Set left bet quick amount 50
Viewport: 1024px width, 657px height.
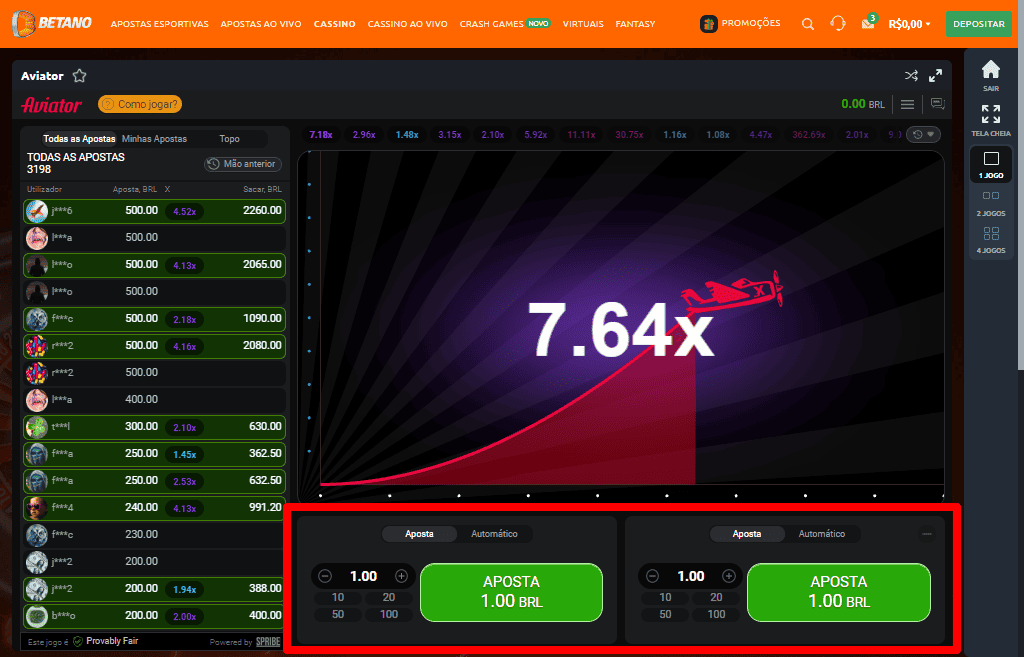click(x=338, y=614)
